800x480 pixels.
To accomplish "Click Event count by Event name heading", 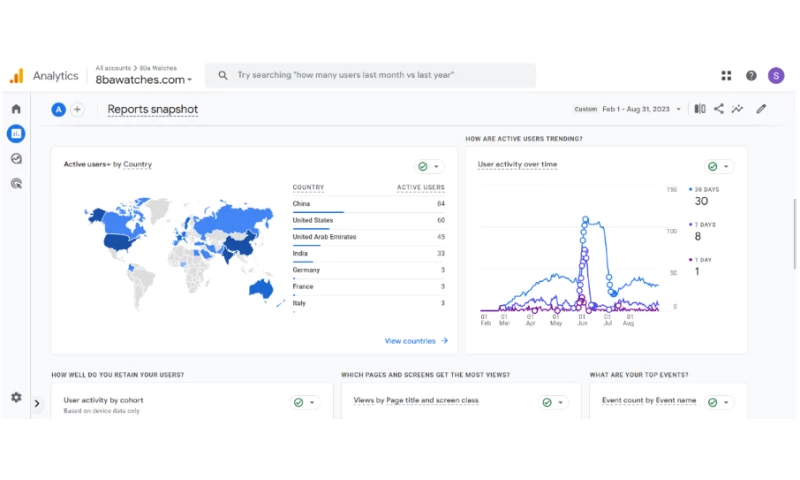I will click(x=649, y=400).
